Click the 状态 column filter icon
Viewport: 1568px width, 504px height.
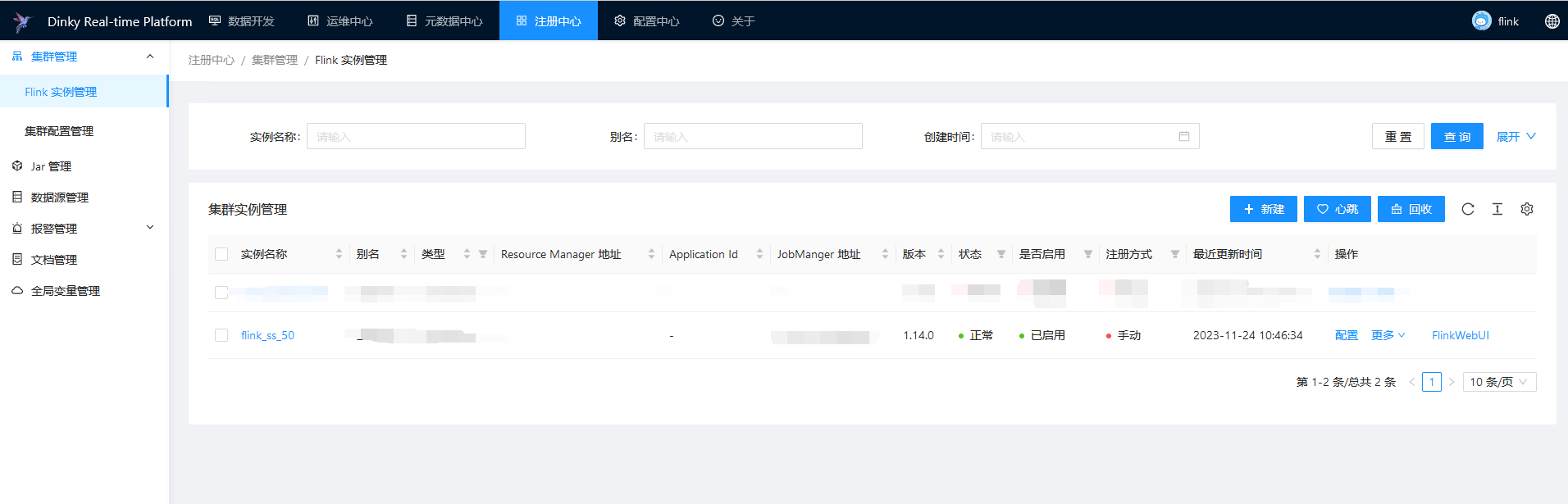[1001, 255]
